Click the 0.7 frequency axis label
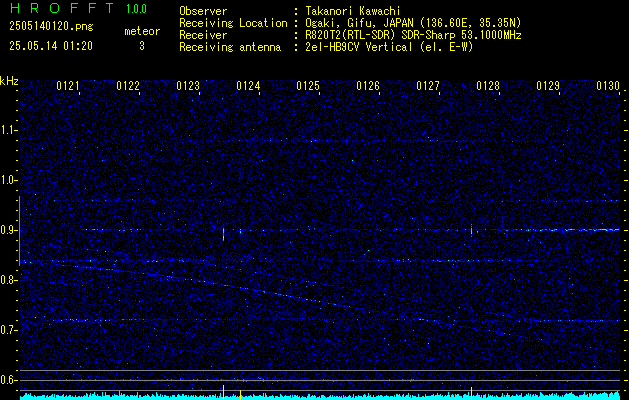 pos(8,330)
